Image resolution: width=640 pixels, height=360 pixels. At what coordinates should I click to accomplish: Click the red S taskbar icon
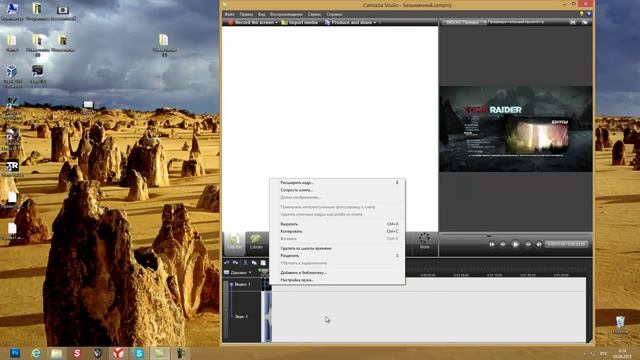tap(77, 353)
